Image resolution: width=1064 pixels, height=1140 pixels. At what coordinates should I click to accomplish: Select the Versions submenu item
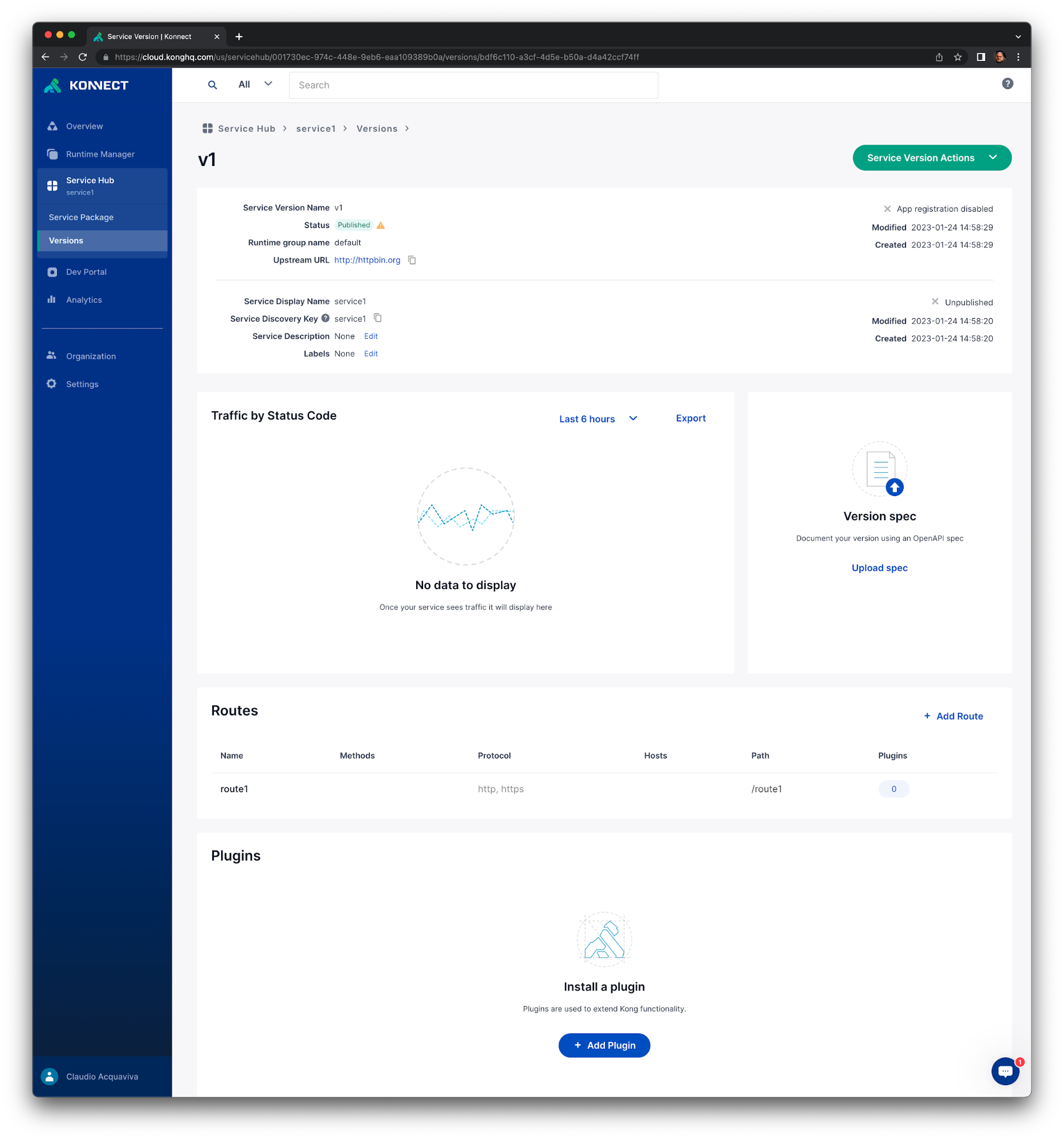click(102, 241)
